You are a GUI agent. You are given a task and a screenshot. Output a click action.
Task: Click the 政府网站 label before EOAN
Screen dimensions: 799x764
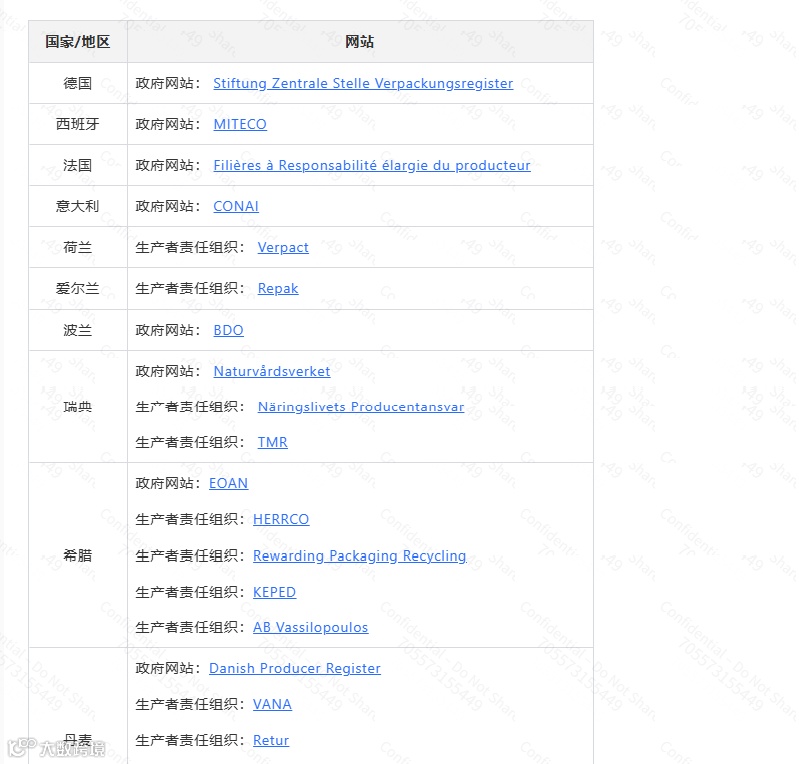[168, 483]
